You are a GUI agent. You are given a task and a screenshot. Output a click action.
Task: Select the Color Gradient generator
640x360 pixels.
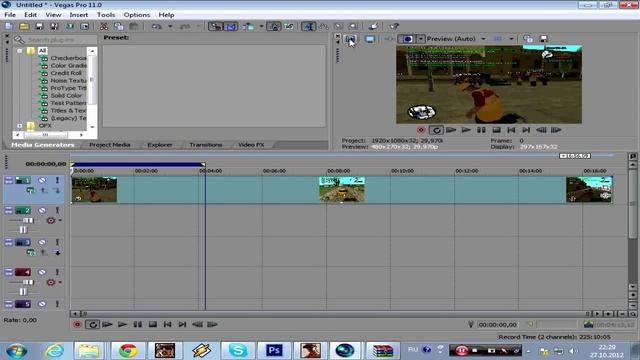click(x=68, y=66)
